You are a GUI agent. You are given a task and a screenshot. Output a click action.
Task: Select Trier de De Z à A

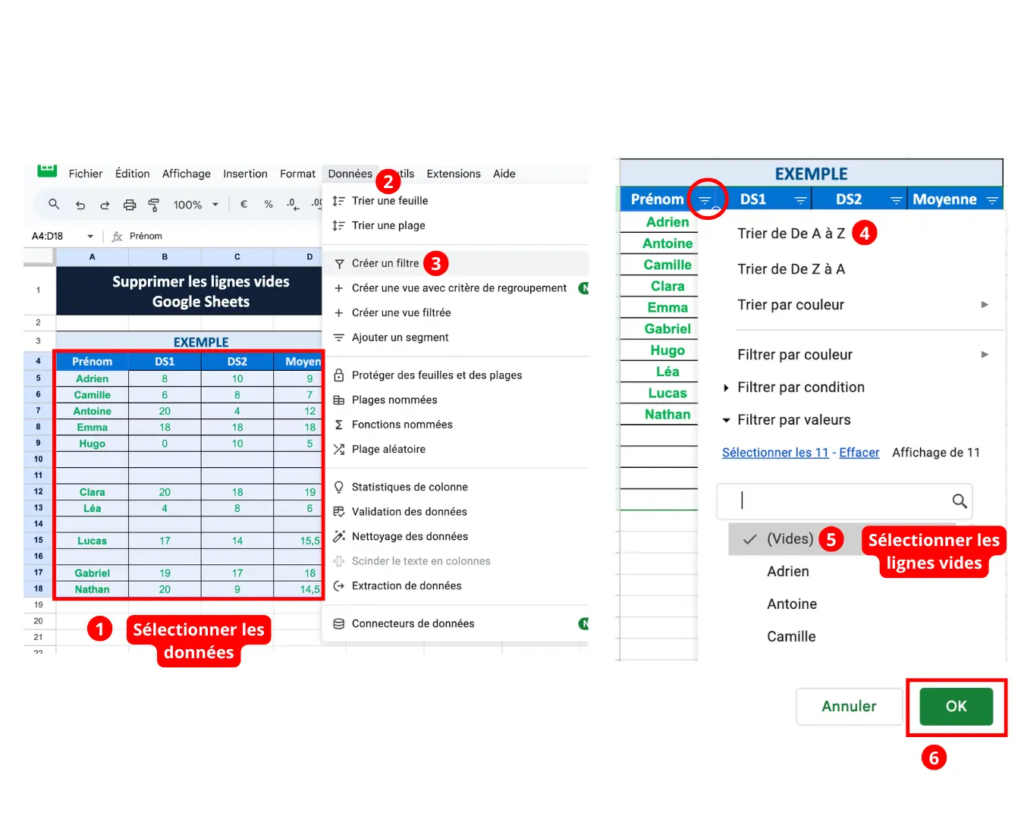[x=791, y=269]
